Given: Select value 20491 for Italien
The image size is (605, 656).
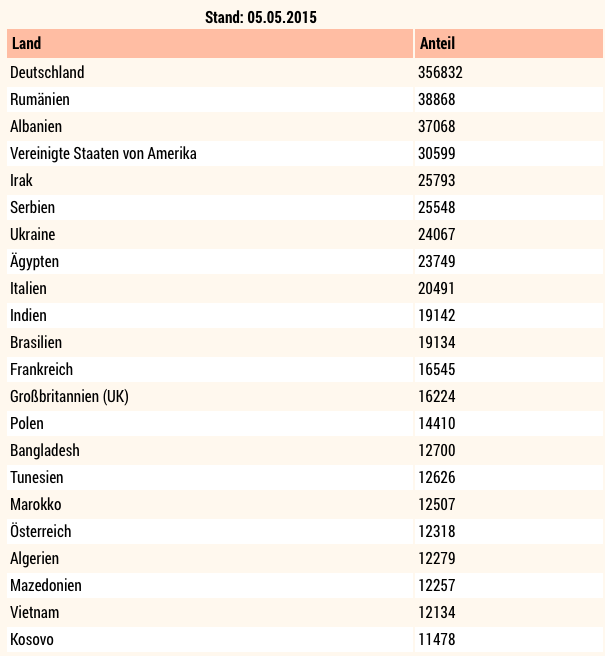Looking at the screenshot, I should (x=436, y=288).
